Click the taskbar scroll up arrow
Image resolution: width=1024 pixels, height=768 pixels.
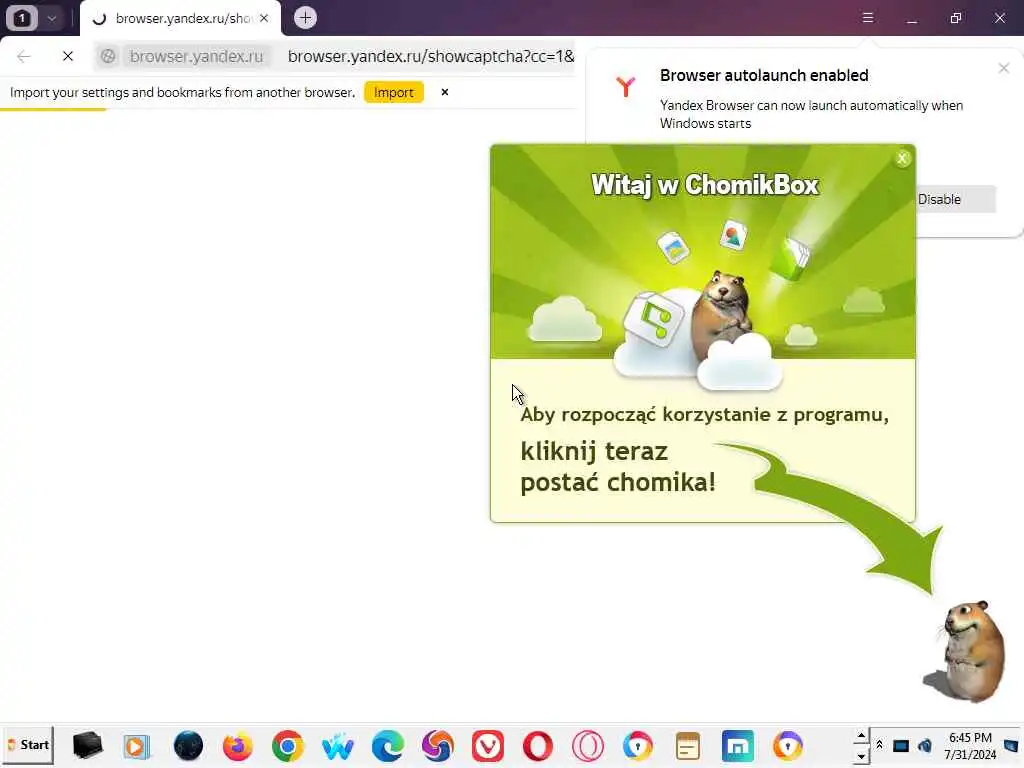861,735
